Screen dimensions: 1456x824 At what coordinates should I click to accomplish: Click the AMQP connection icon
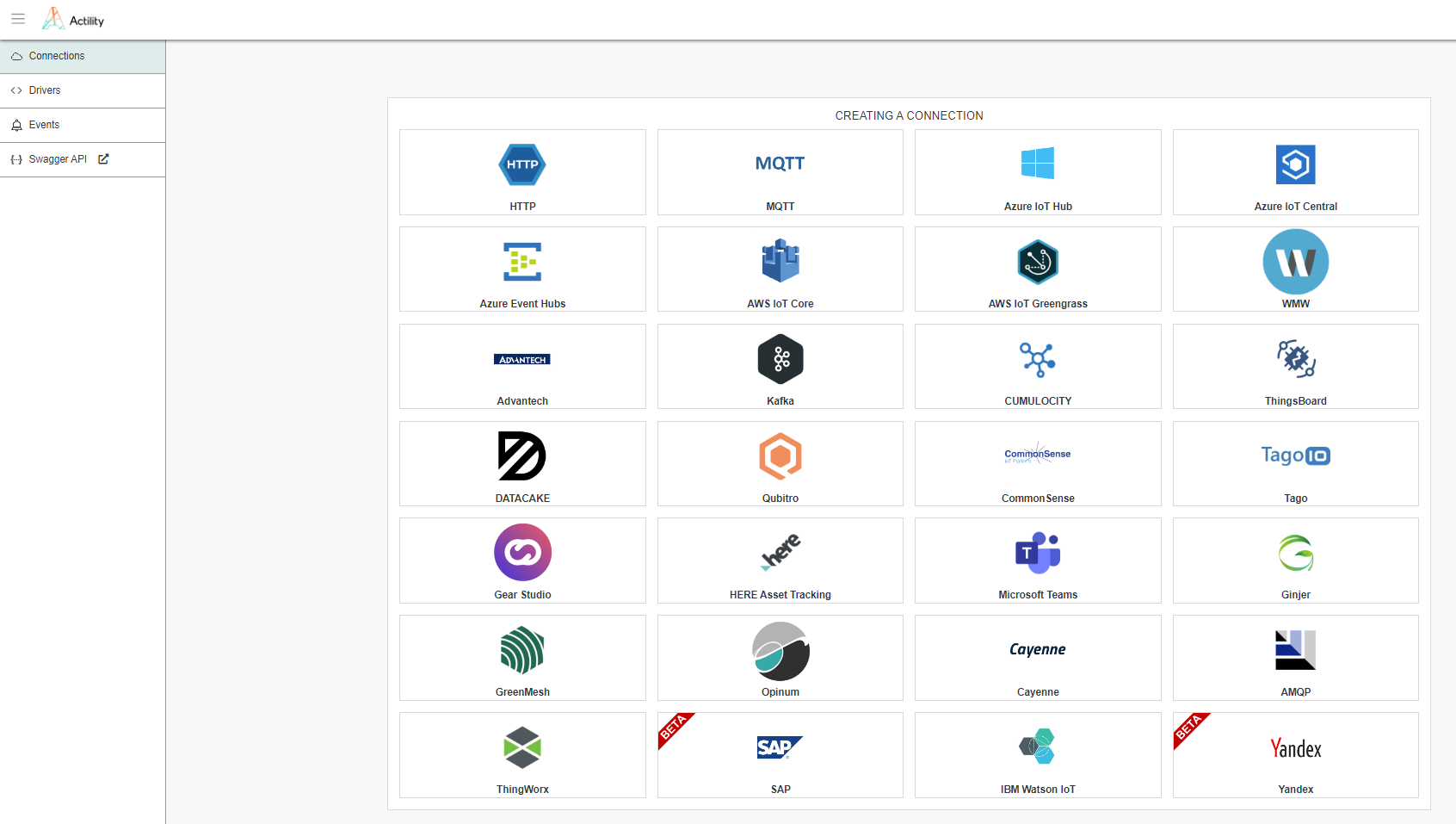click(x=1296, y=650)
